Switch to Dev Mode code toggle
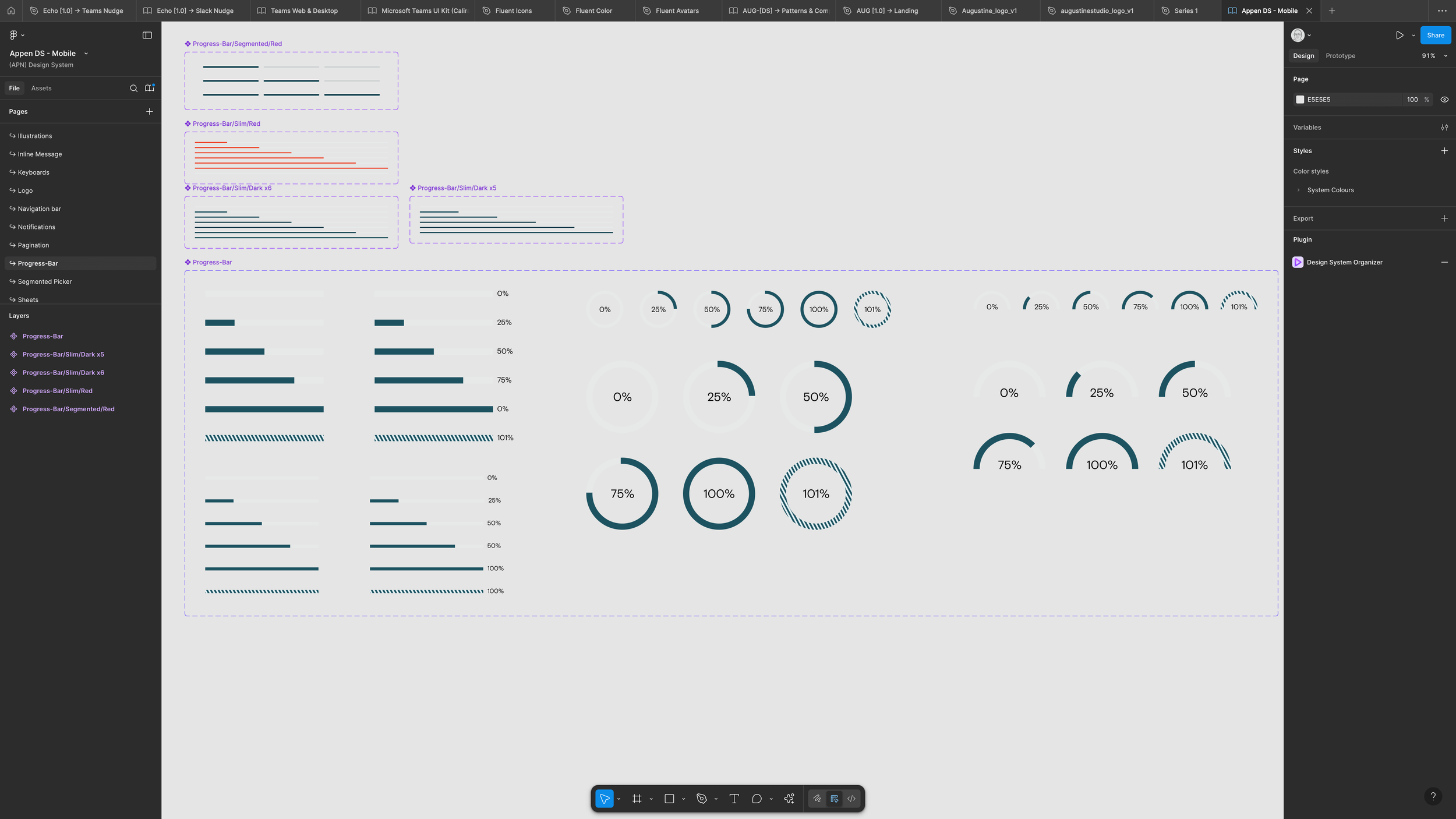Viewport: 1456px width, 819px height. 851,799
